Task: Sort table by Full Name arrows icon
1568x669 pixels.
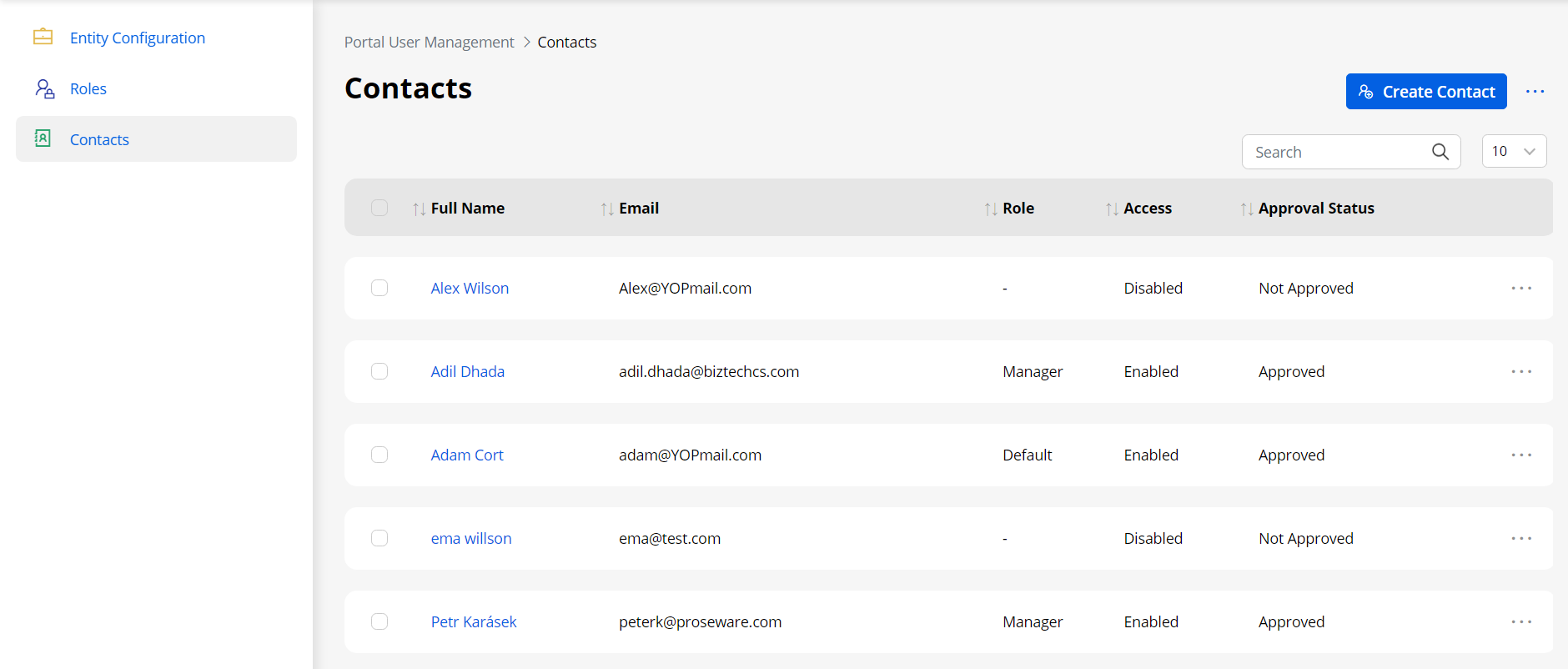Action: click(419, 209)
